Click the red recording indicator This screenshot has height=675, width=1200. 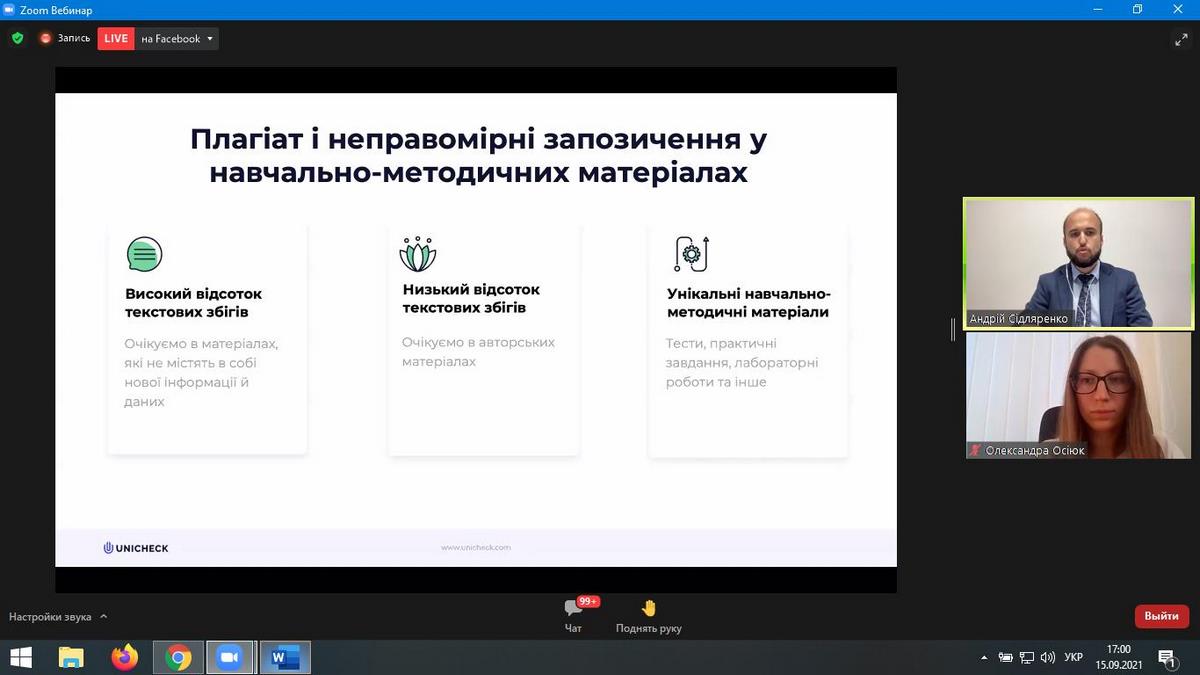[x=45, y=38]
